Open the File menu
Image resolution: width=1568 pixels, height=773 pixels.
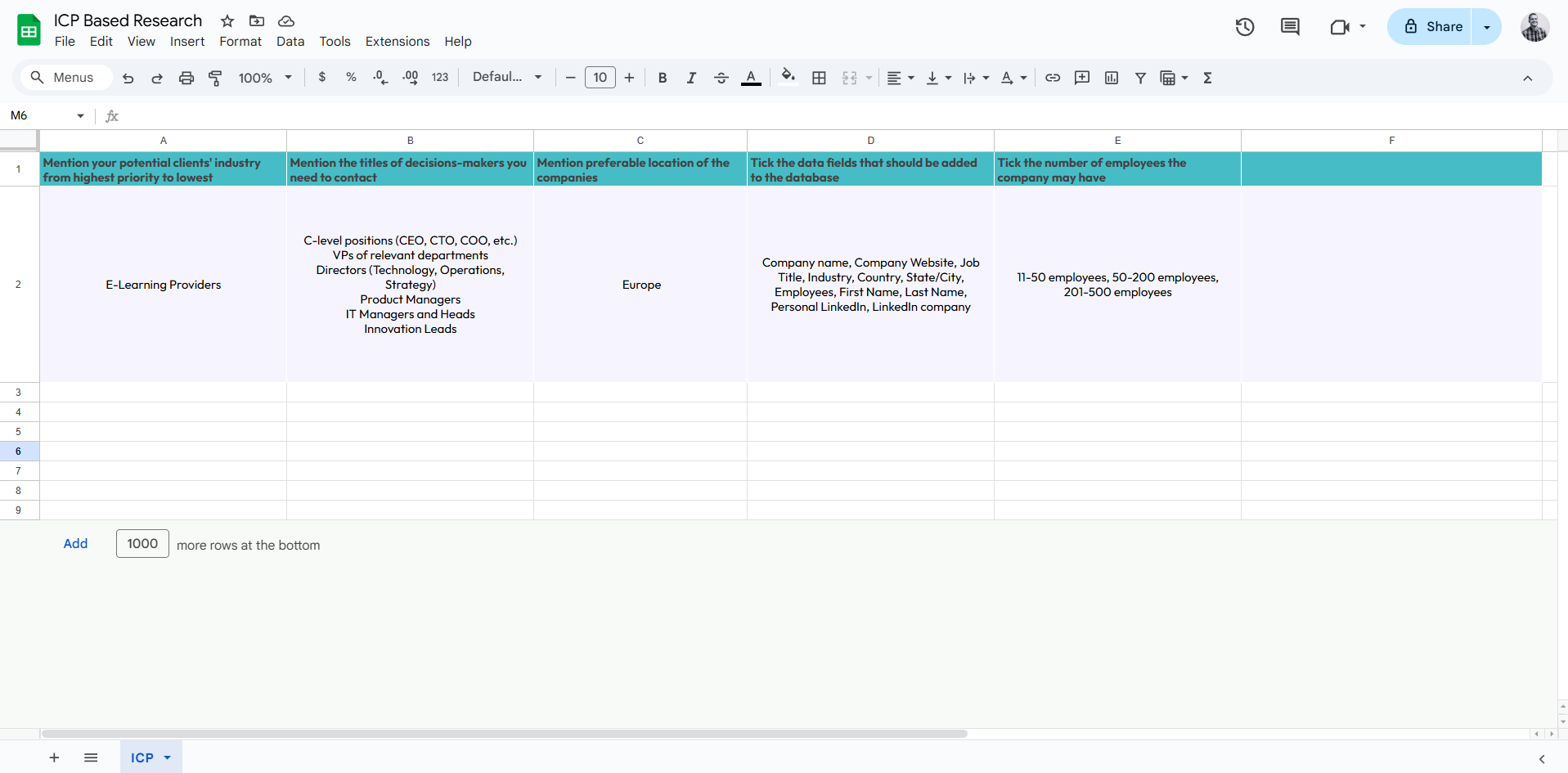click(x=65, y=41)
